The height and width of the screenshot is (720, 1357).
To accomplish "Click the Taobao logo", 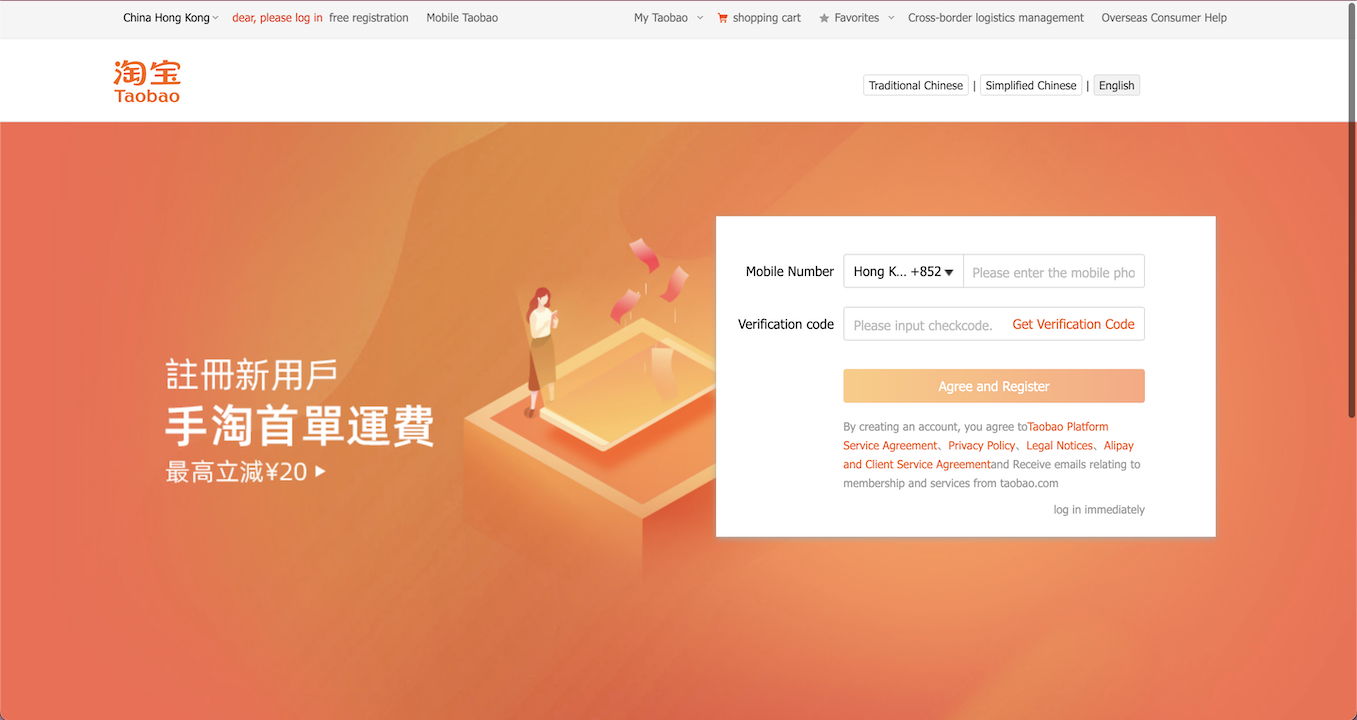I will coord(147,81).
